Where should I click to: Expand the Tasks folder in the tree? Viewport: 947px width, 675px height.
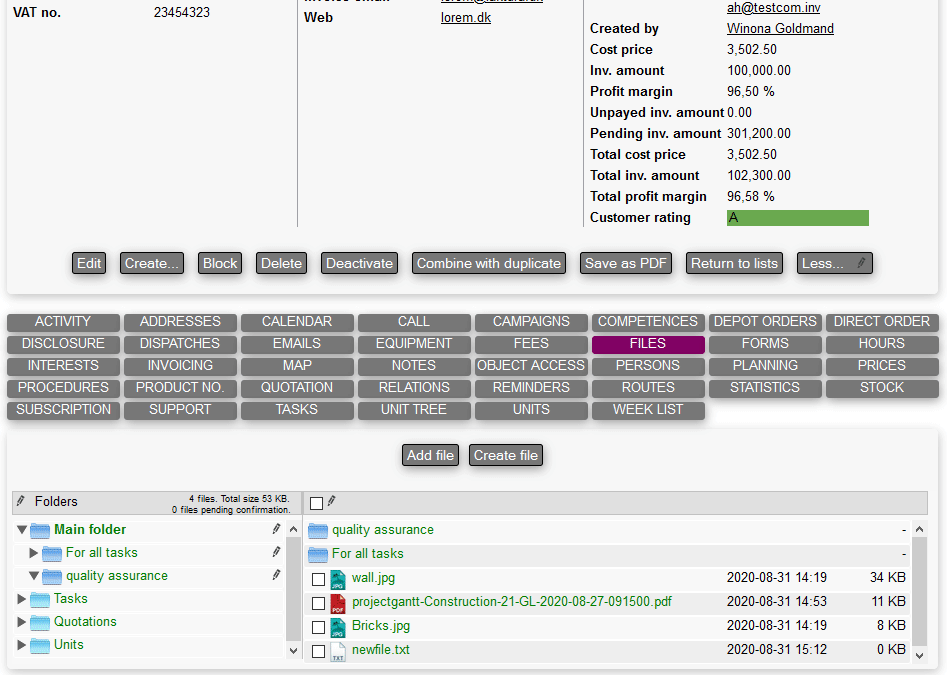(x=22, y=599)
